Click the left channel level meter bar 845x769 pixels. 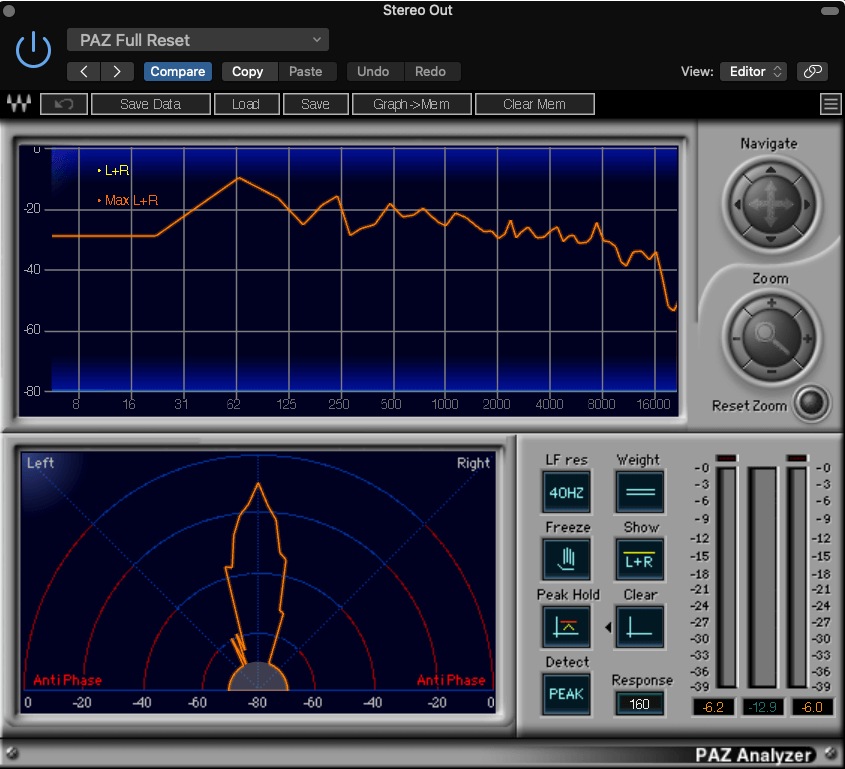726,577
